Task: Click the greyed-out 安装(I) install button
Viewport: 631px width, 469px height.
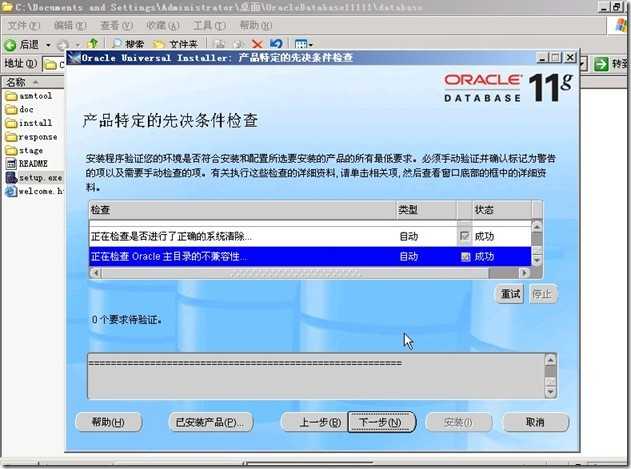Action: [458, 422]
